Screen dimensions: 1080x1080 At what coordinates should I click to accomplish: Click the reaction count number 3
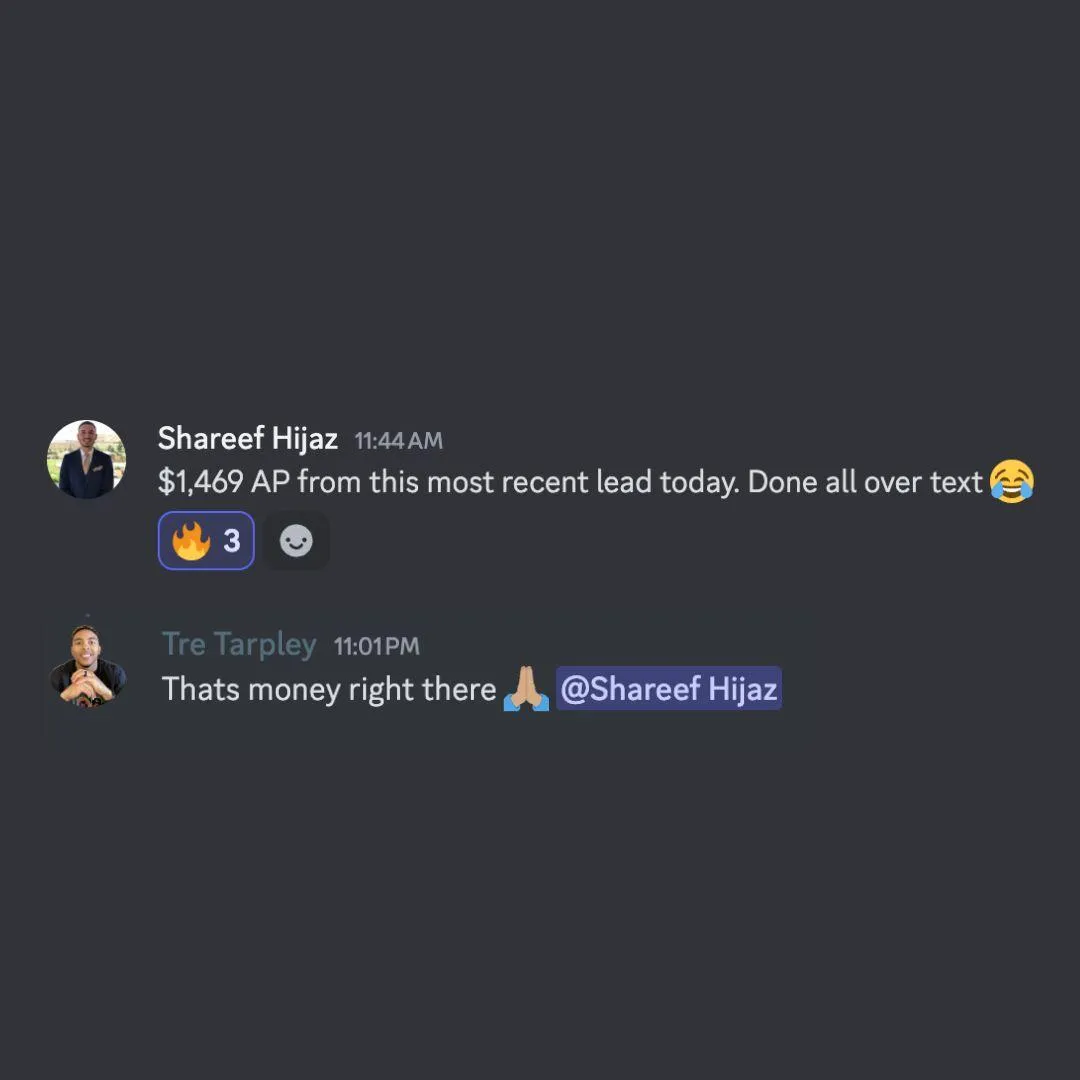(x=231, y=541)
